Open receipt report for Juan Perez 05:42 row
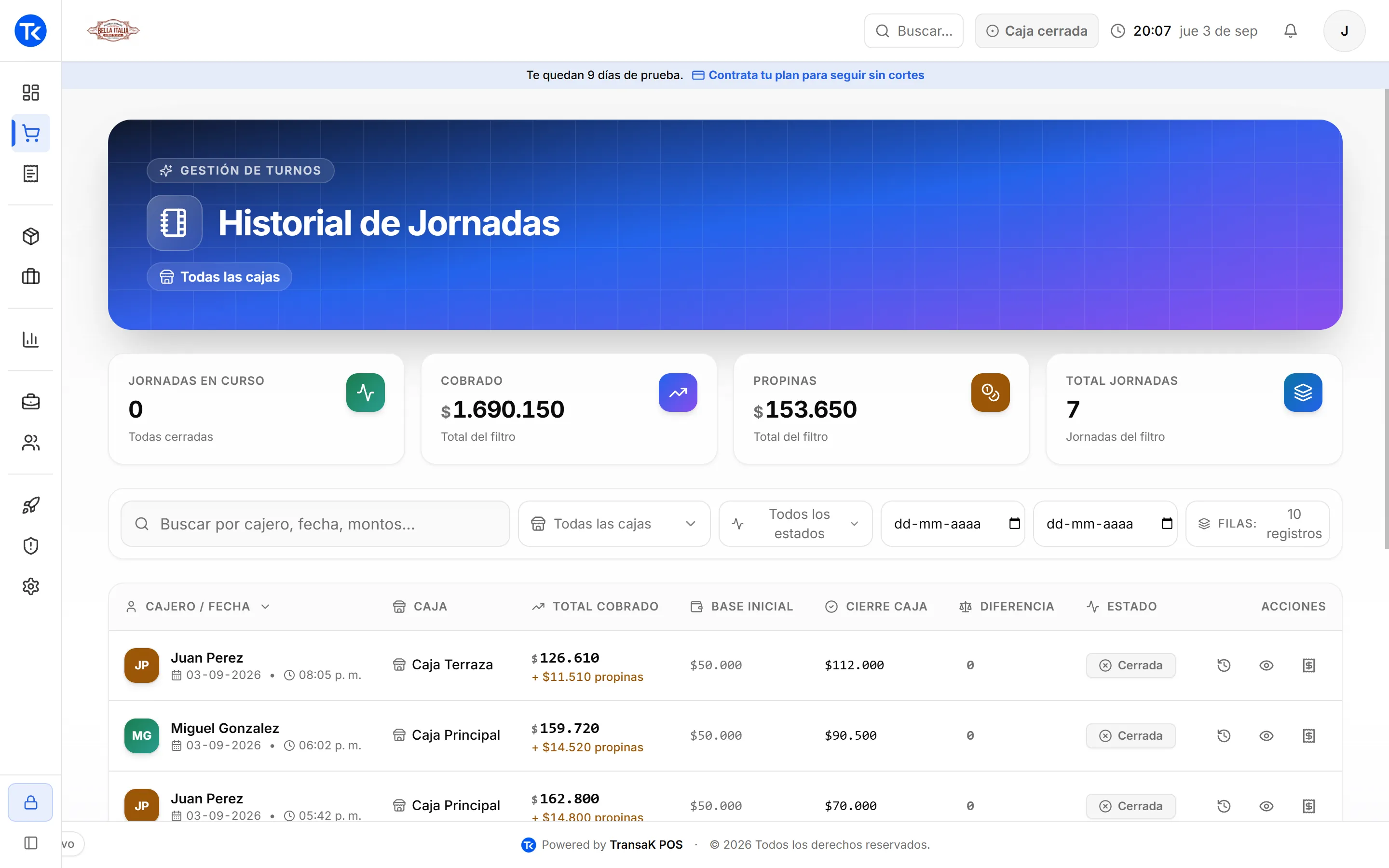The height and width of the screenshot is (868, 1389). (x=1308, y=806)
